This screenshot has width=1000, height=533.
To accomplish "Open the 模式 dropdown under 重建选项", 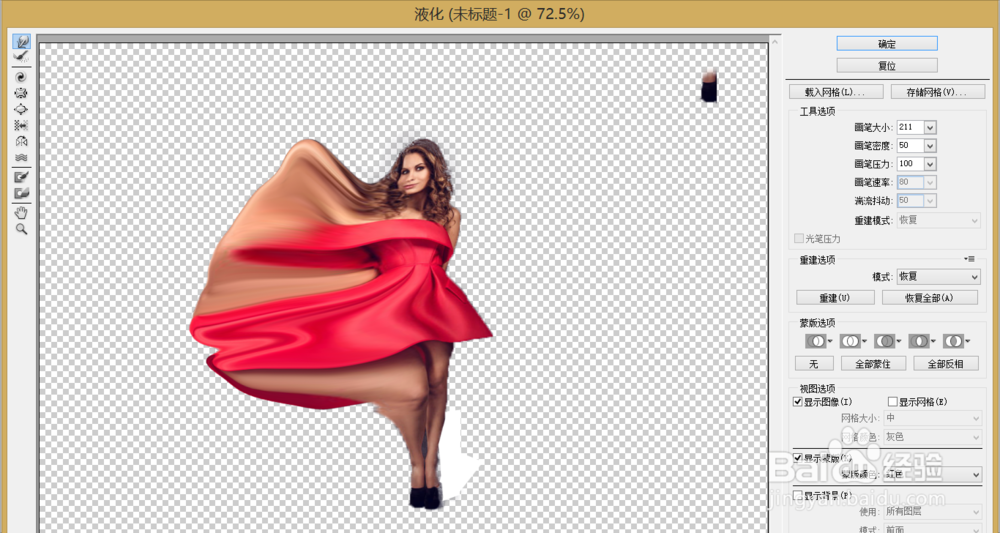I will [939, 277].
